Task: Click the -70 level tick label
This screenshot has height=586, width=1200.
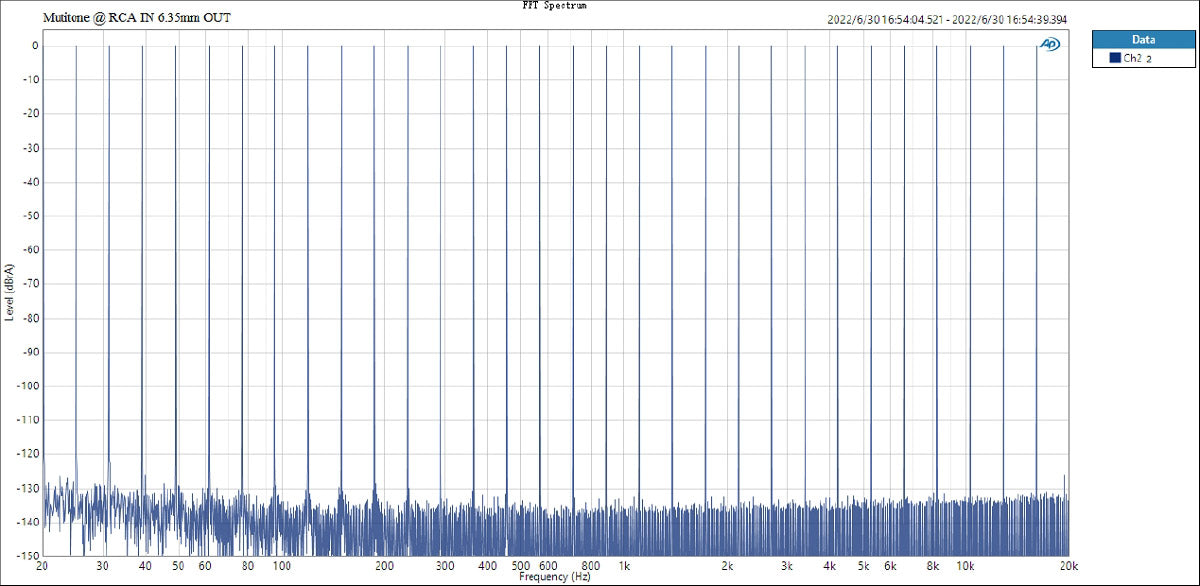Action: coord(30,284)
